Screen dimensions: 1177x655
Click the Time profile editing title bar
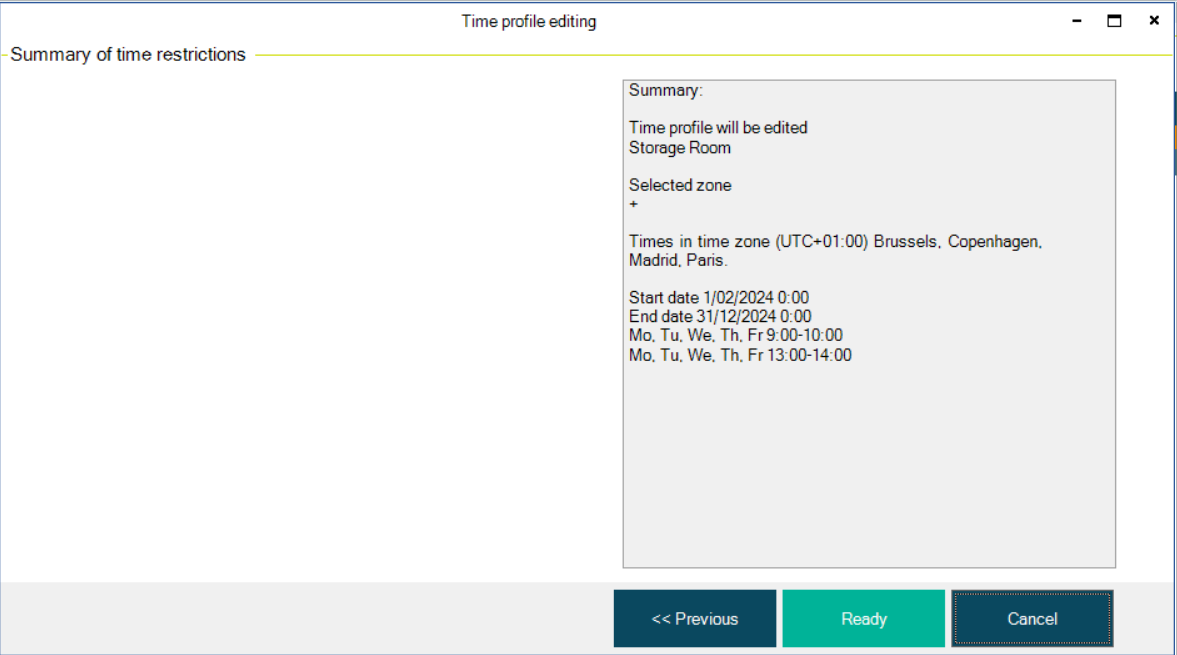click(528, 21)
